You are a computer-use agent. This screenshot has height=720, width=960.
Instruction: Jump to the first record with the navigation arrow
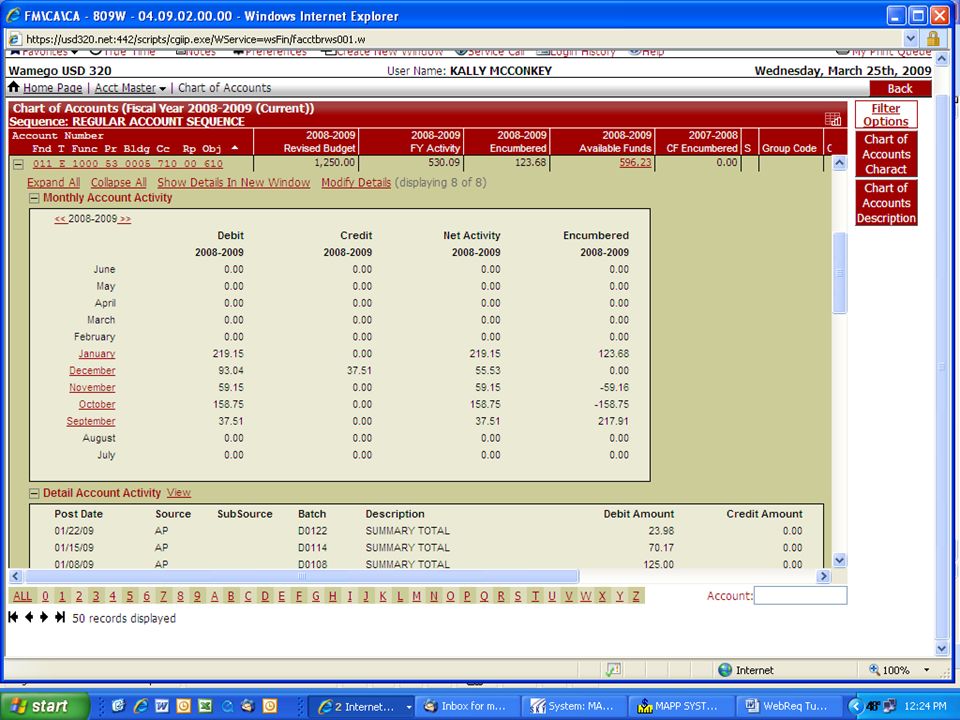point(13,617)
